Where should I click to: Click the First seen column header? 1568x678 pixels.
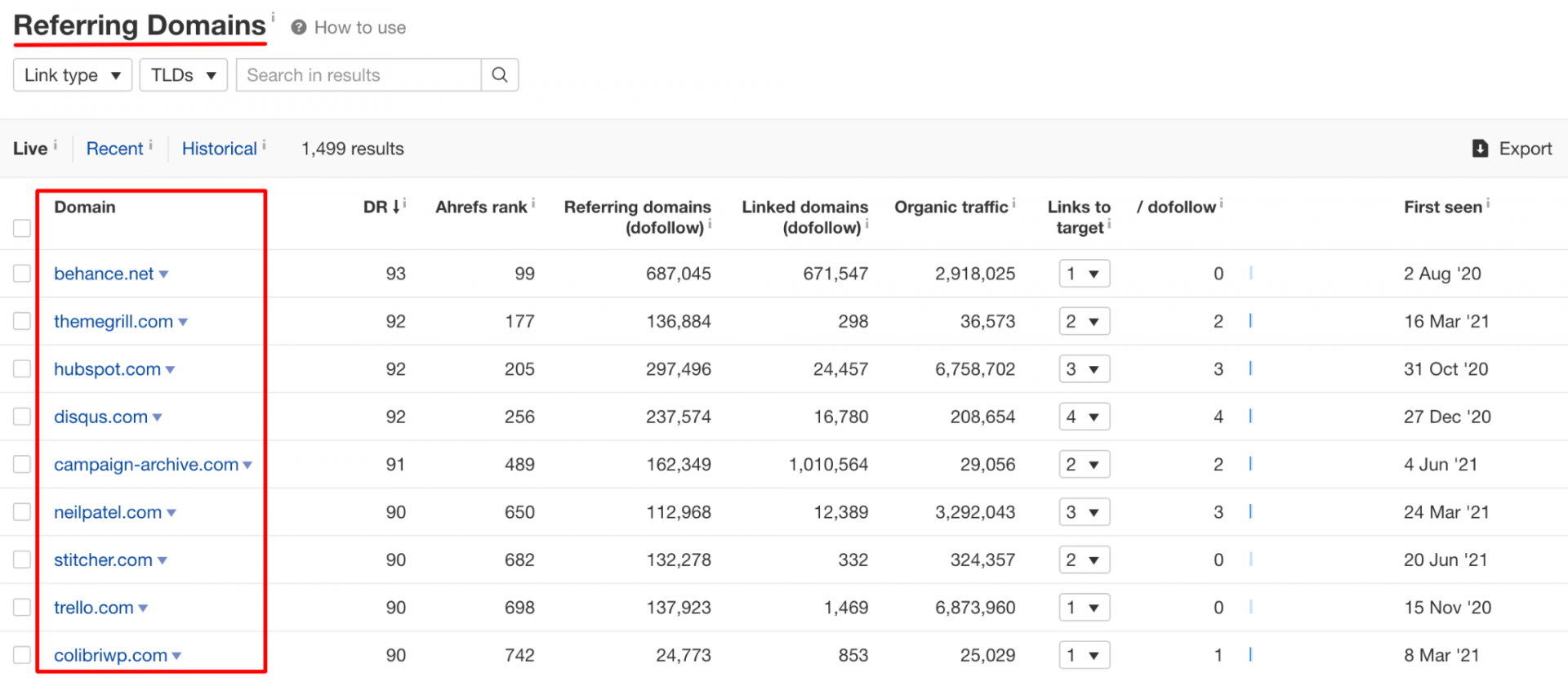pos(1443,207)
